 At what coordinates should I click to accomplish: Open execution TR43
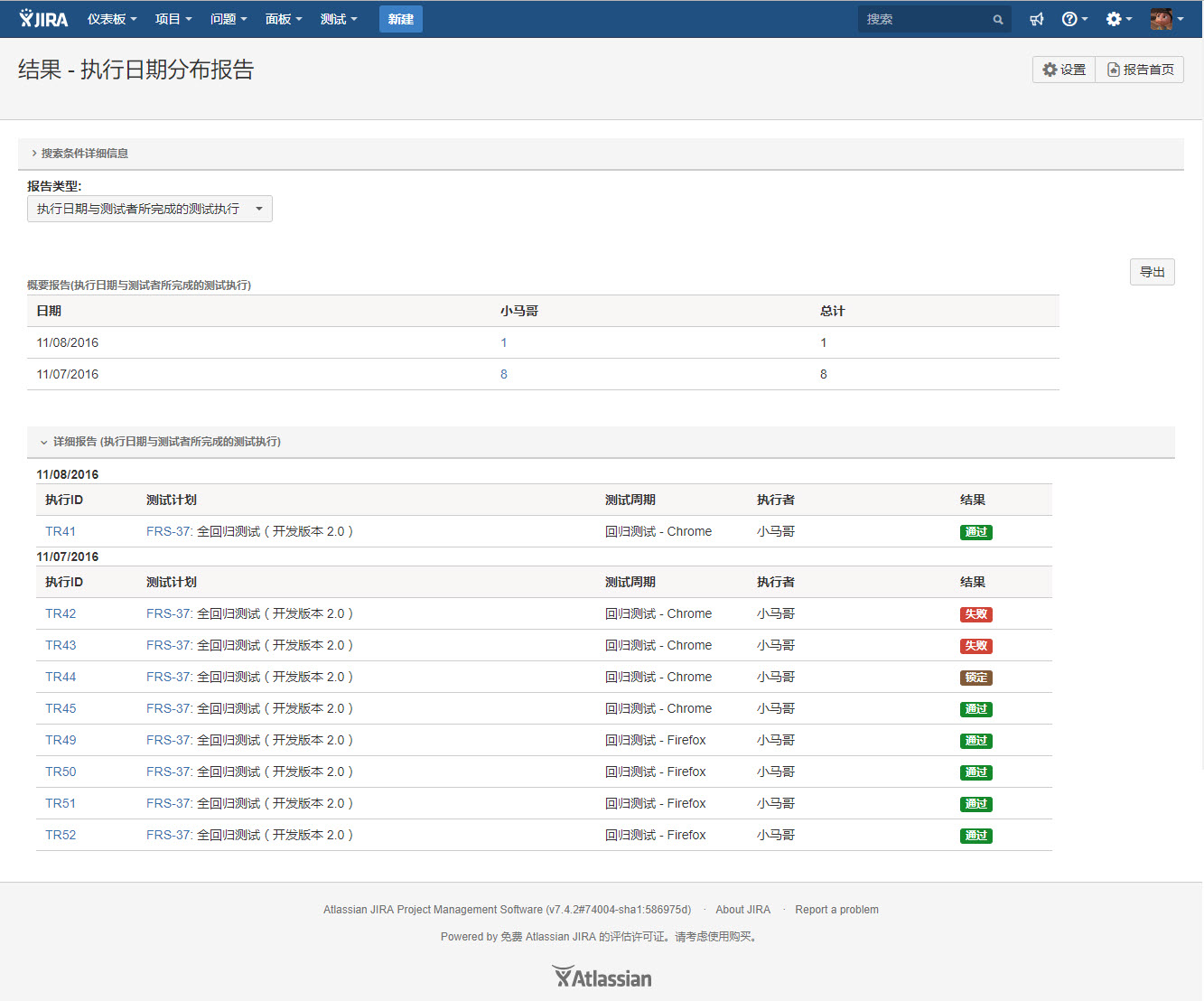pos(61,645)
